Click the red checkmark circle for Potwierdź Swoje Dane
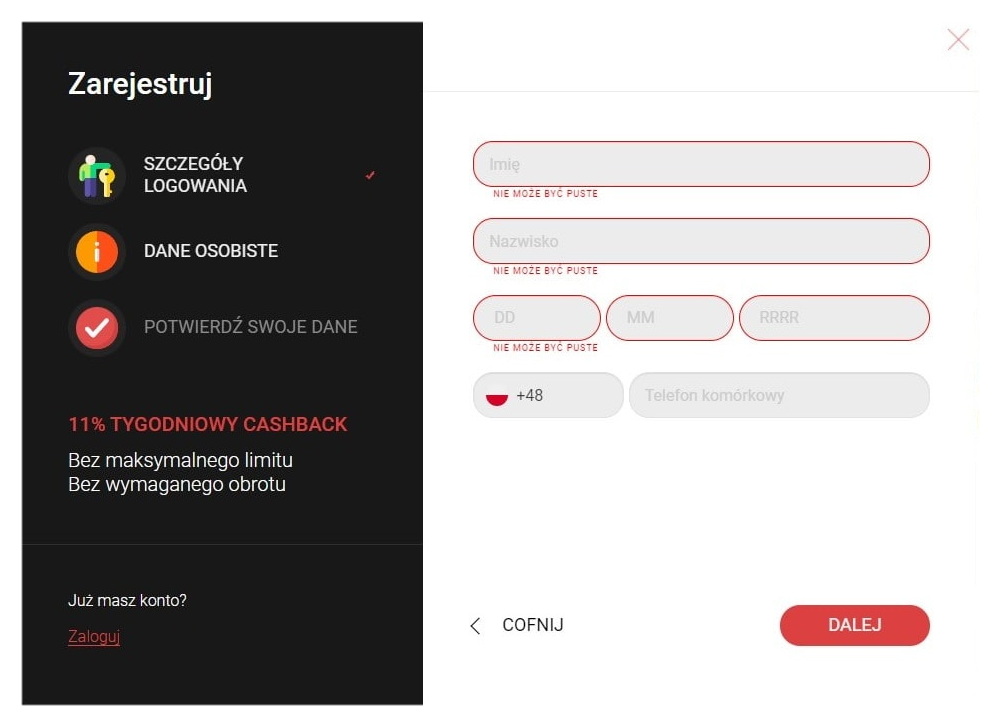This screenshot has height=727, width=1001. (x=95, y=327)
